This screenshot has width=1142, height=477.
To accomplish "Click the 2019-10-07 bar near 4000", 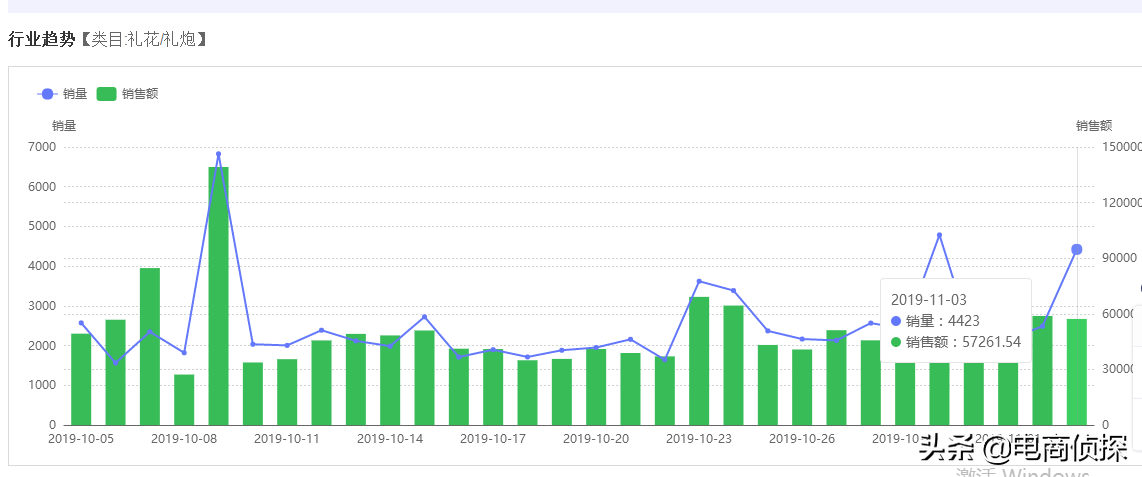I will 150,346.
